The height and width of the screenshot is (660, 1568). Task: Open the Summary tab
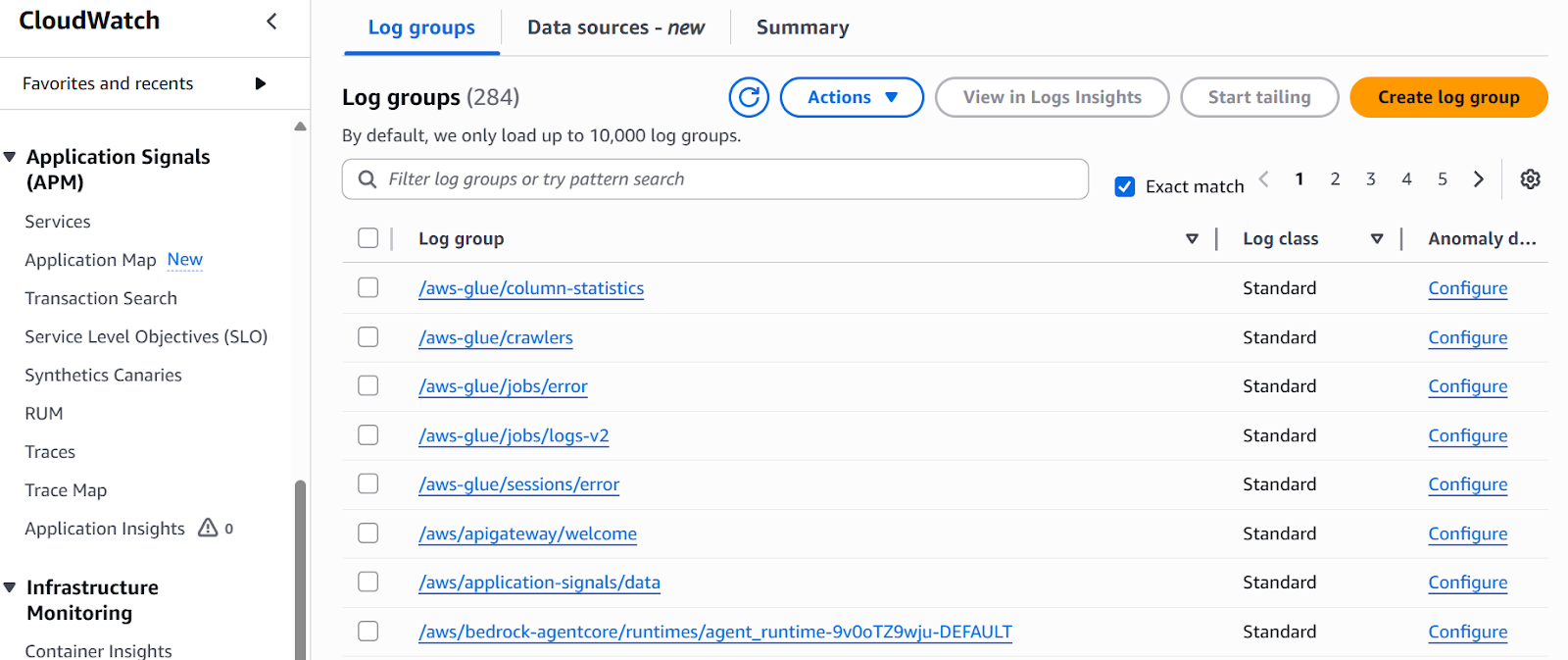click(803, 27)
